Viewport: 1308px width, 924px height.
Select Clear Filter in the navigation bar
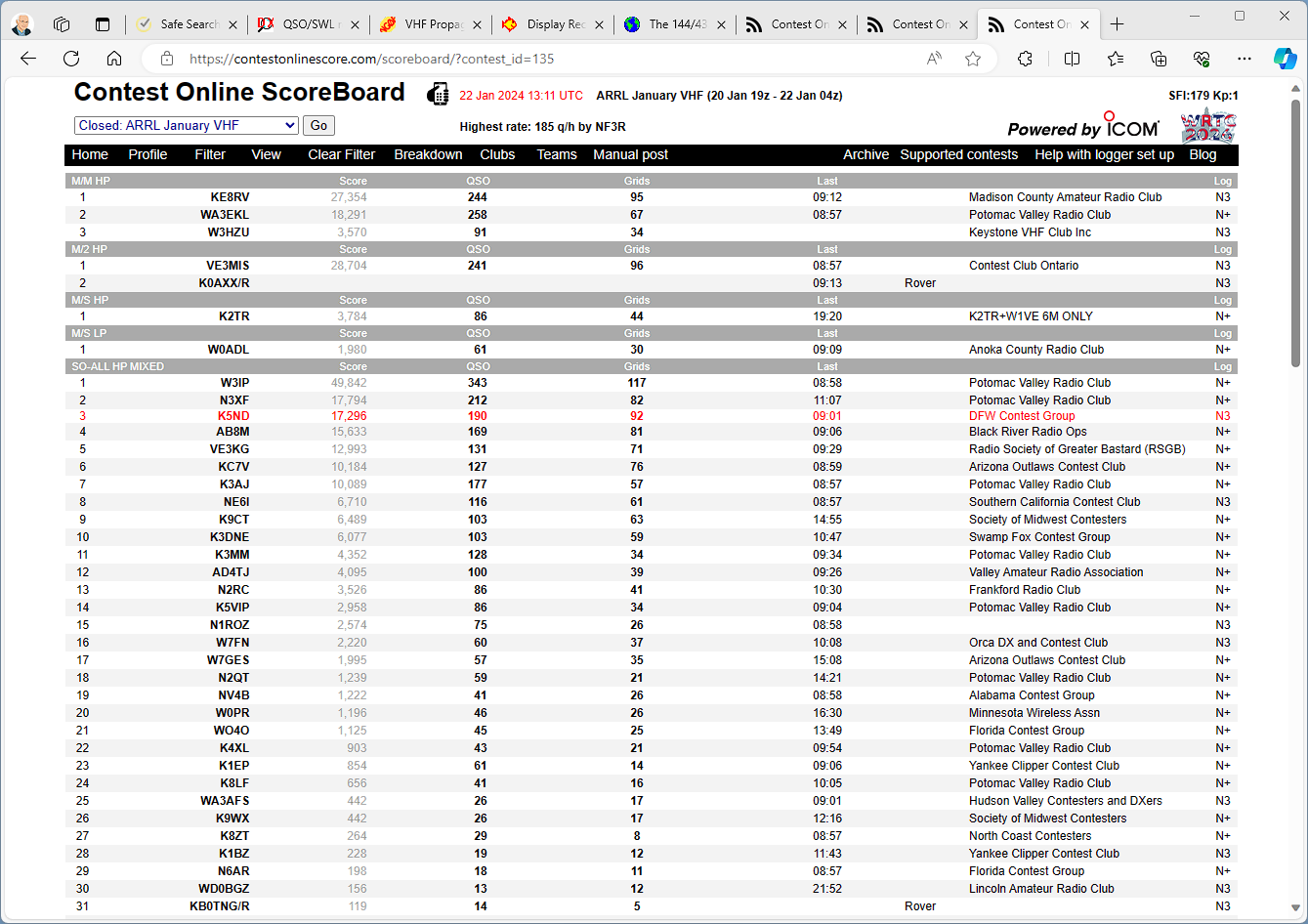[x=341, y=154]
